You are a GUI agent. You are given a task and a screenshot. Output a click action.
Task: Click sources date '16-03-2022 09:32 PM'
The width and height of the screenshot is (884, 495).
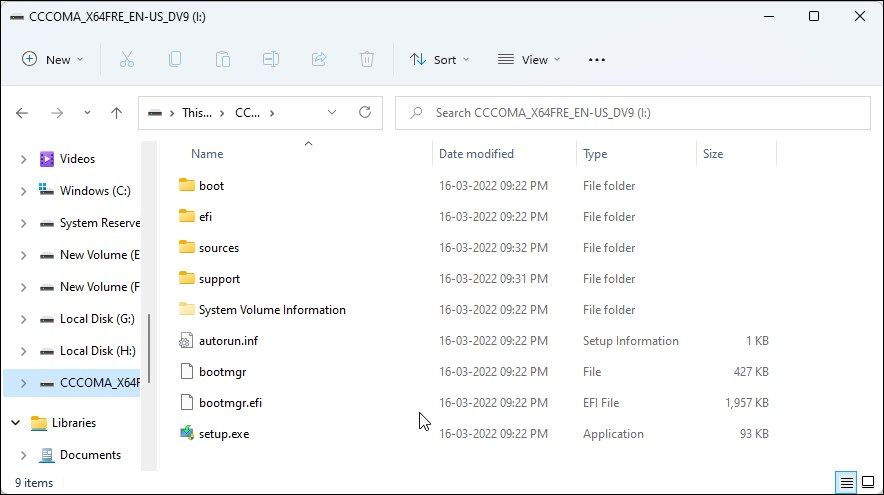(493, 248)
